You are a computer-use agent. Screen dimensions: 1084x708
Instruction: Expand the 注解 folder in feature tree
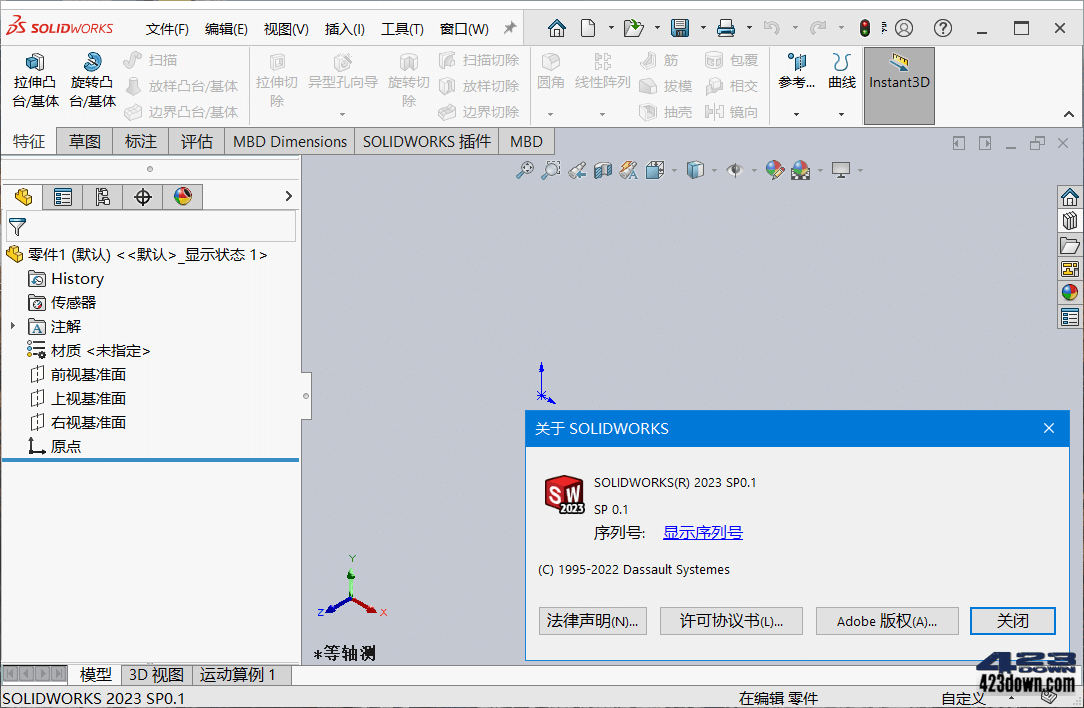[x=12, y=326]
